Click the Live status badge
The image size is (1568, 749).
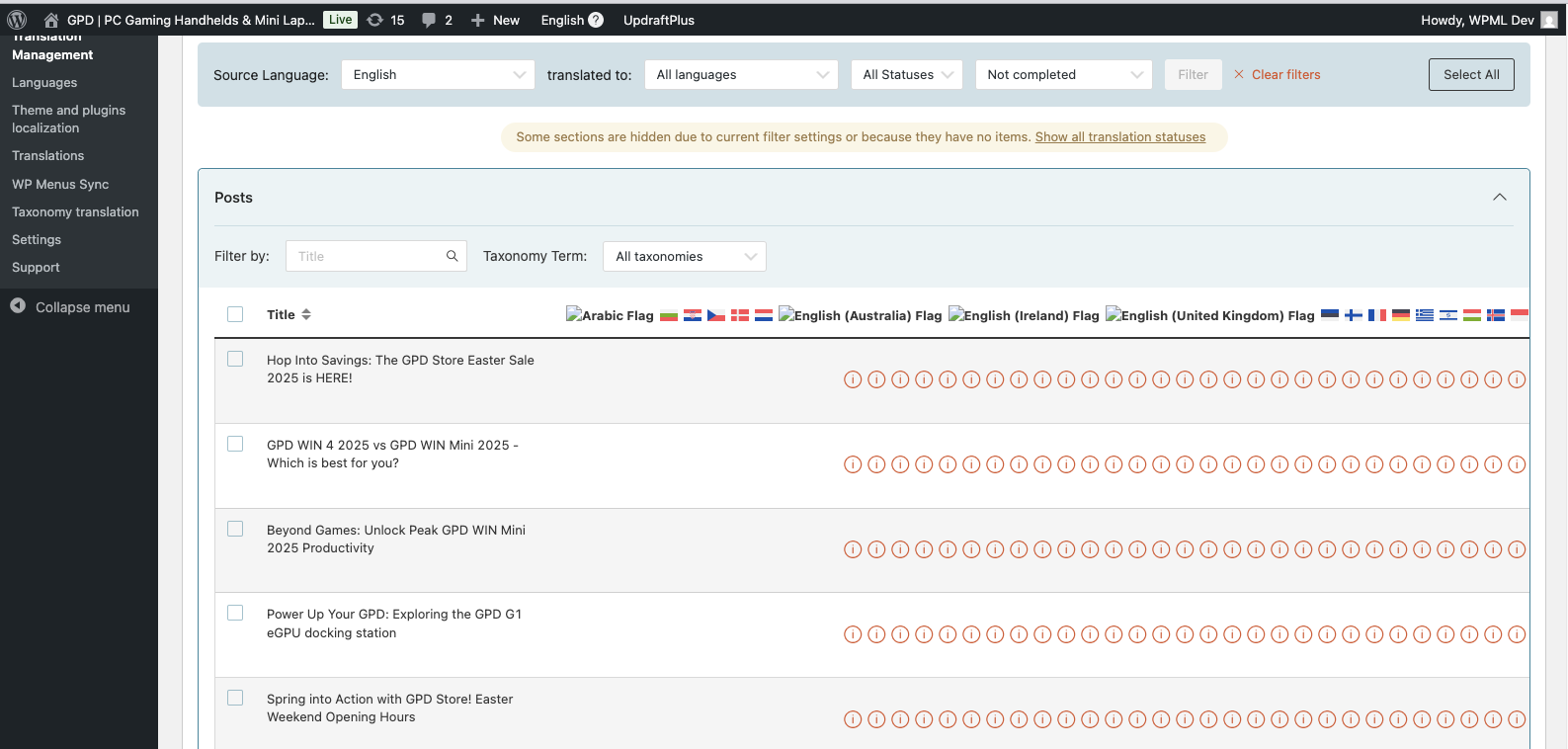click(x=340, y=20)
